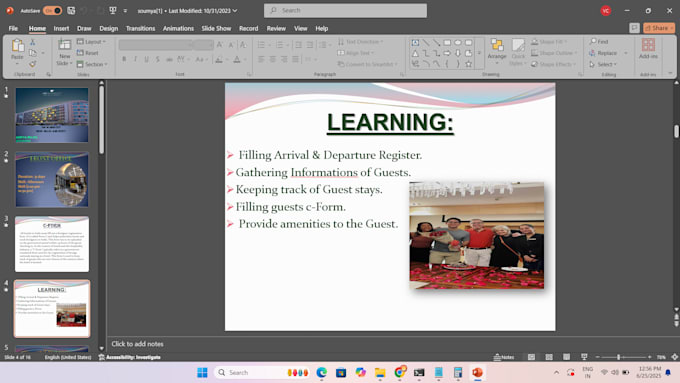Switch to the Insert tab

(x=61, y=28)
